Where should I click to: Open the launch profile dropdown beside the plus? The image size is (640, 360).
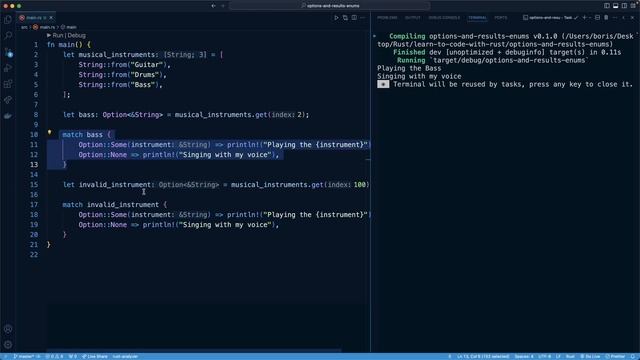point(590,18)
